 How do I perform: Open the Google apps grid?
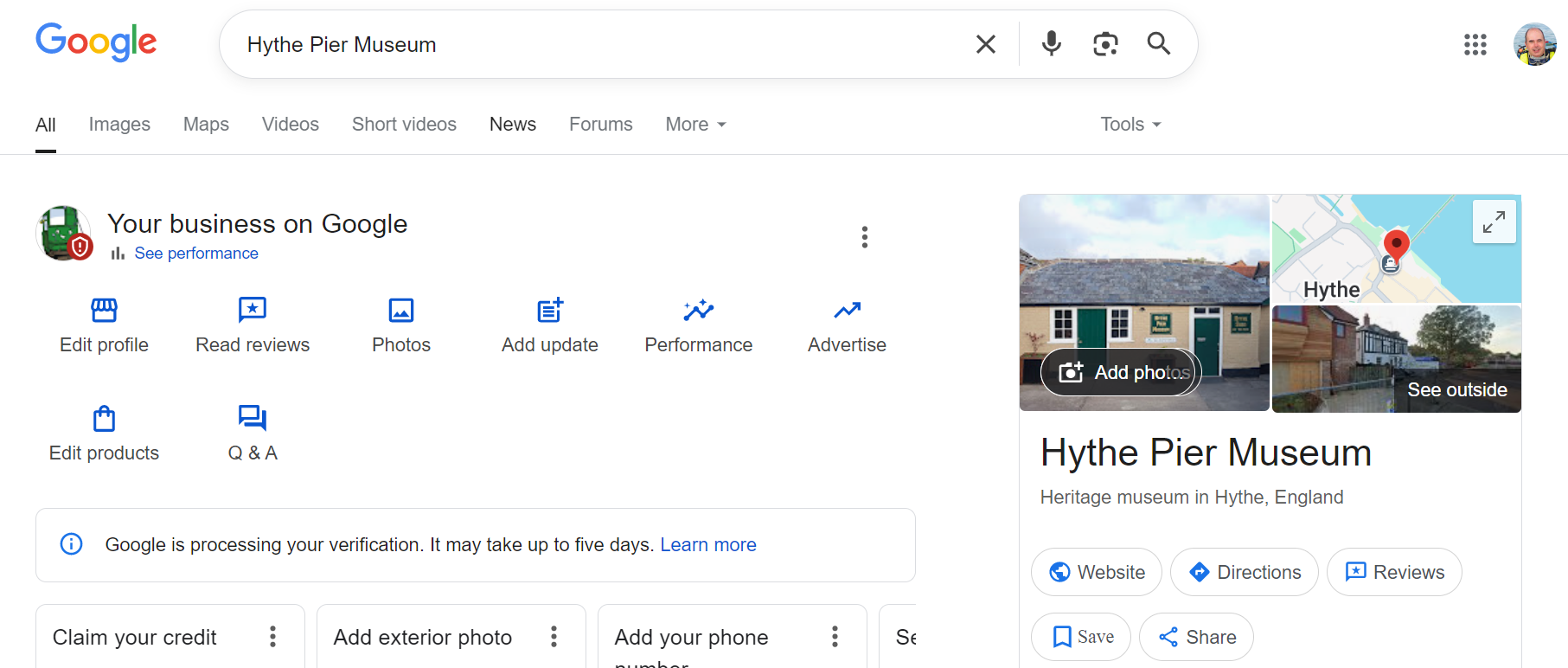coord(1475,44)
